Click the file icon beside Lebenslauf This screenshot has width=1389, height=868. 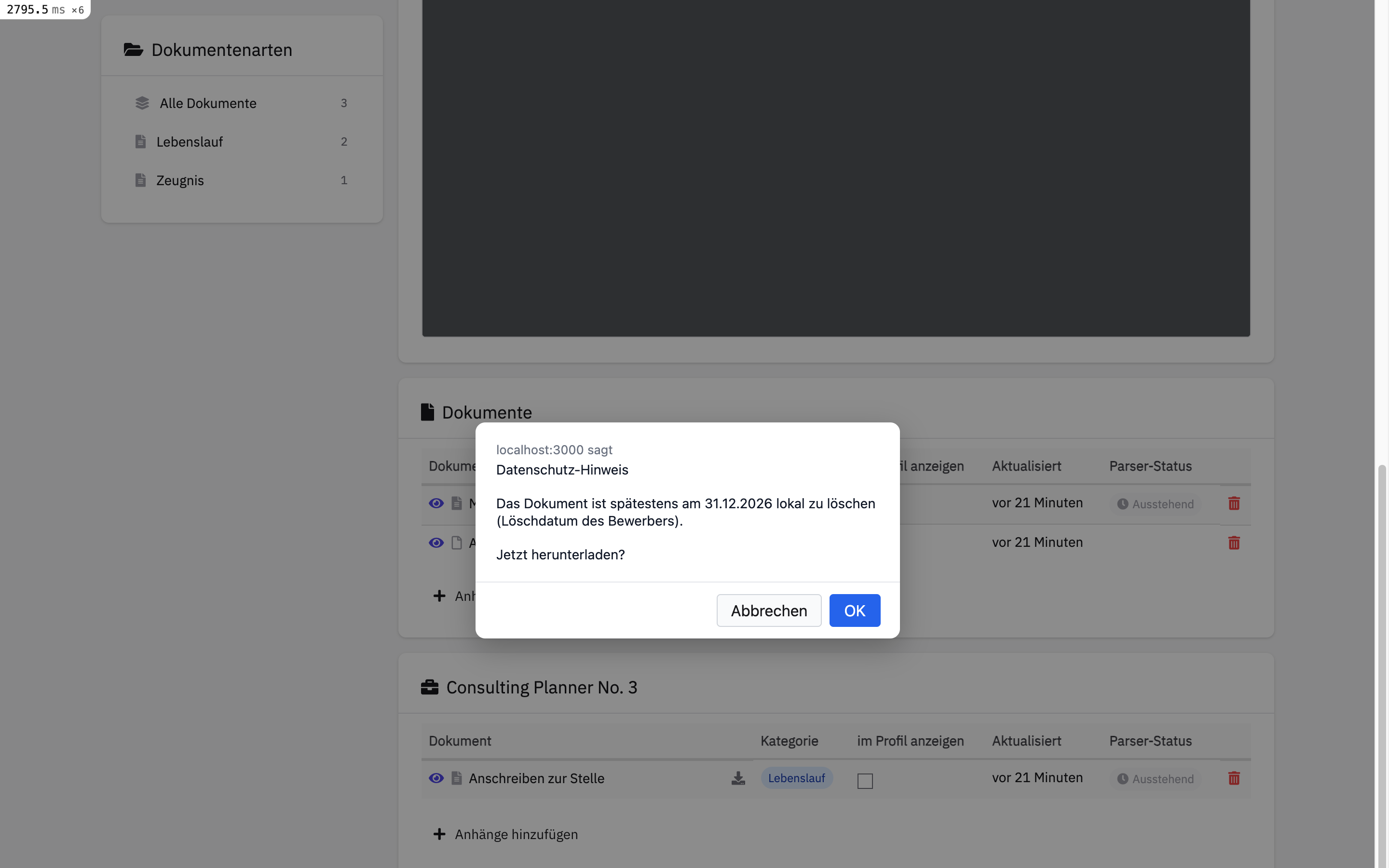[x=141, y=141]
